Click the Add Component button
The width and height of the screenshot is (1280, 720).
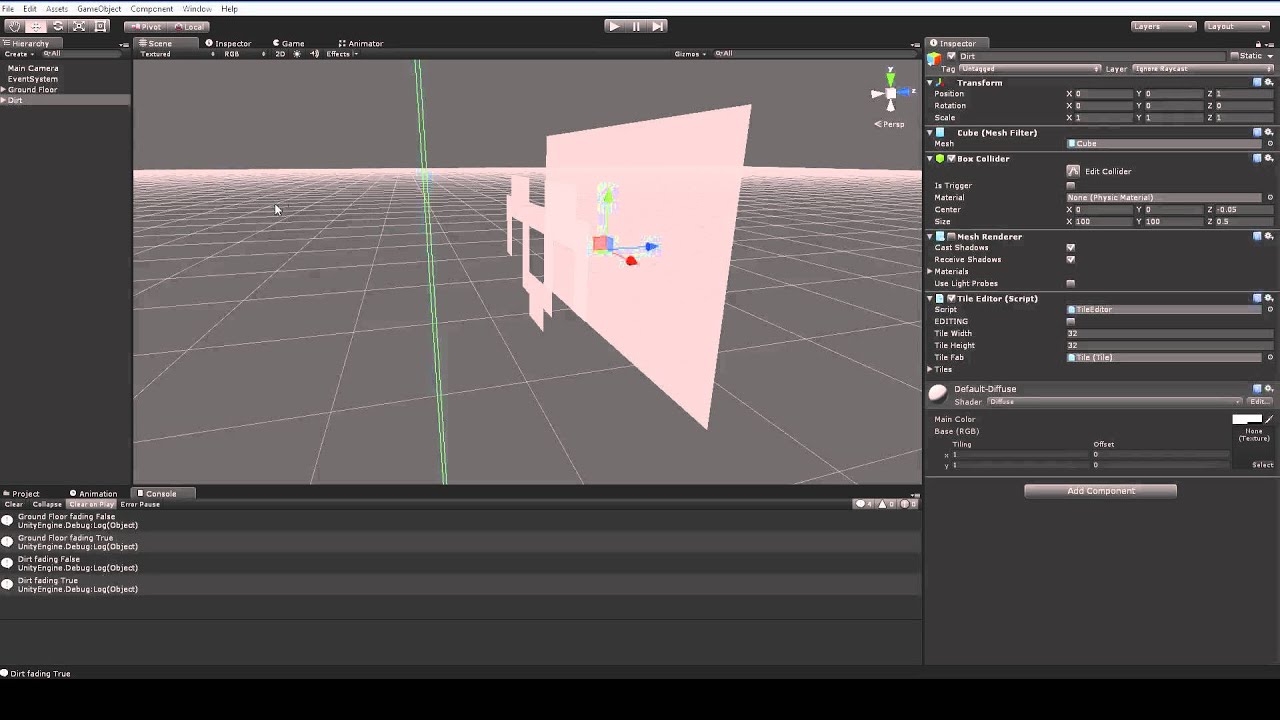click(x=1100, y=491)
